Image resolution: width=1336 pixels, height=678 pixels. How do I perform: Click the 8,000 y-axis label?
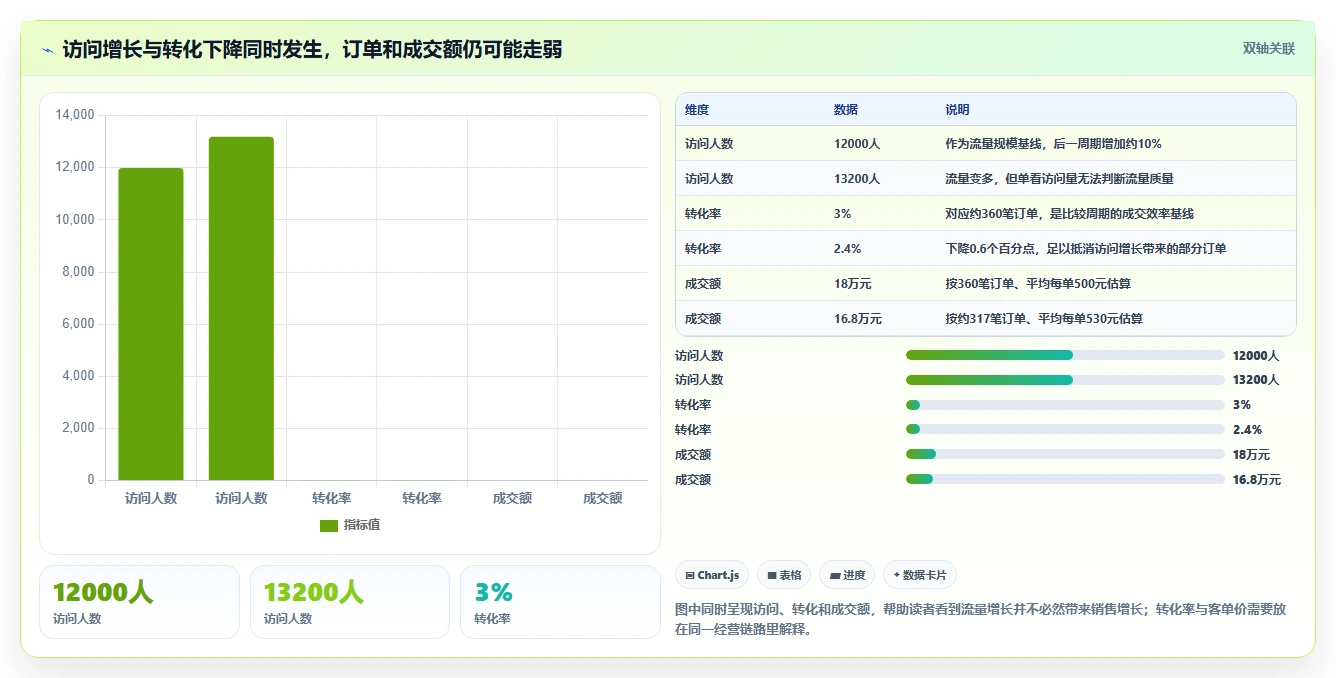(78, 272)
